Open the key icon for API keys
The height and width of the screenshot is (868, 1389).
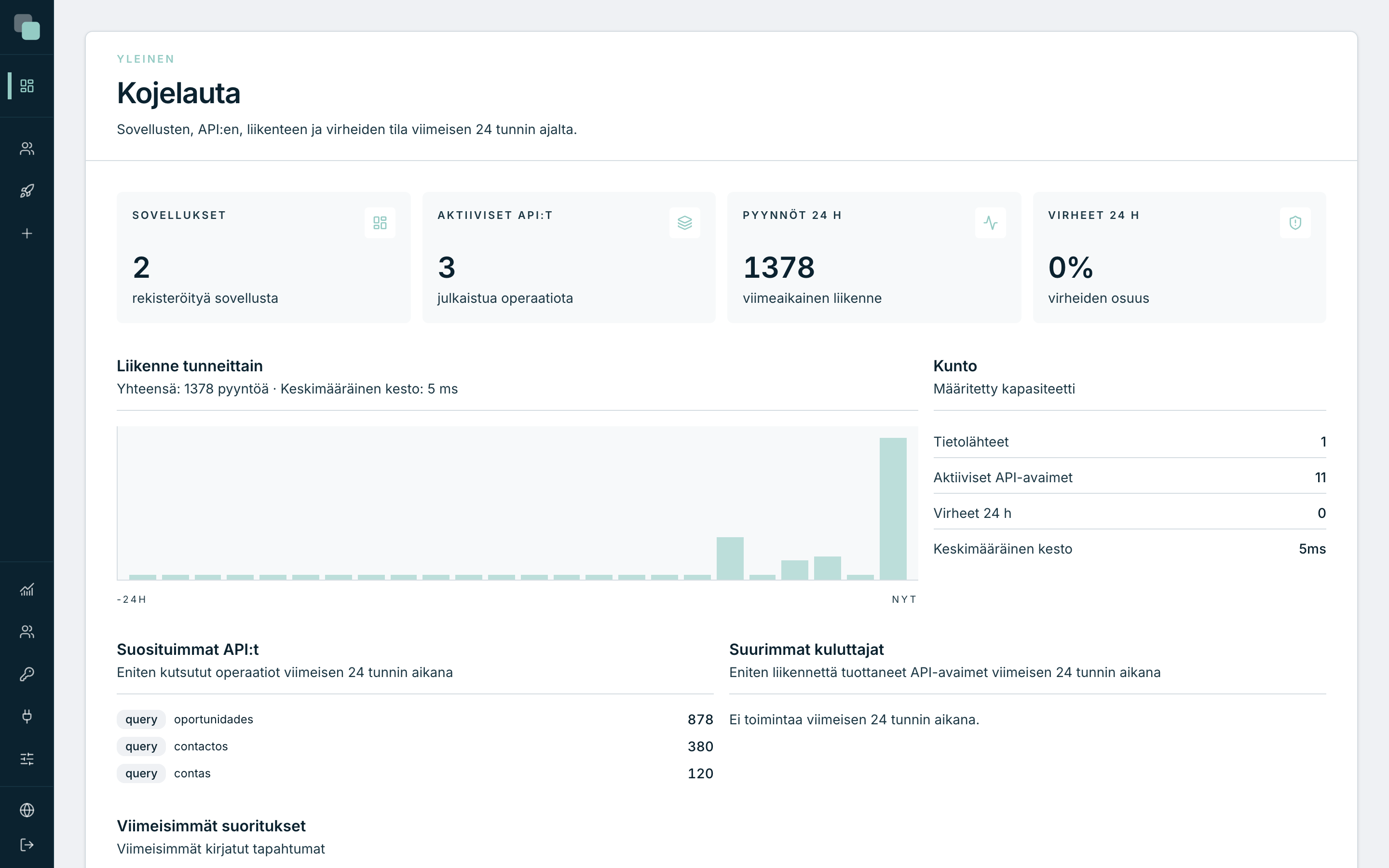coord(27,674)
